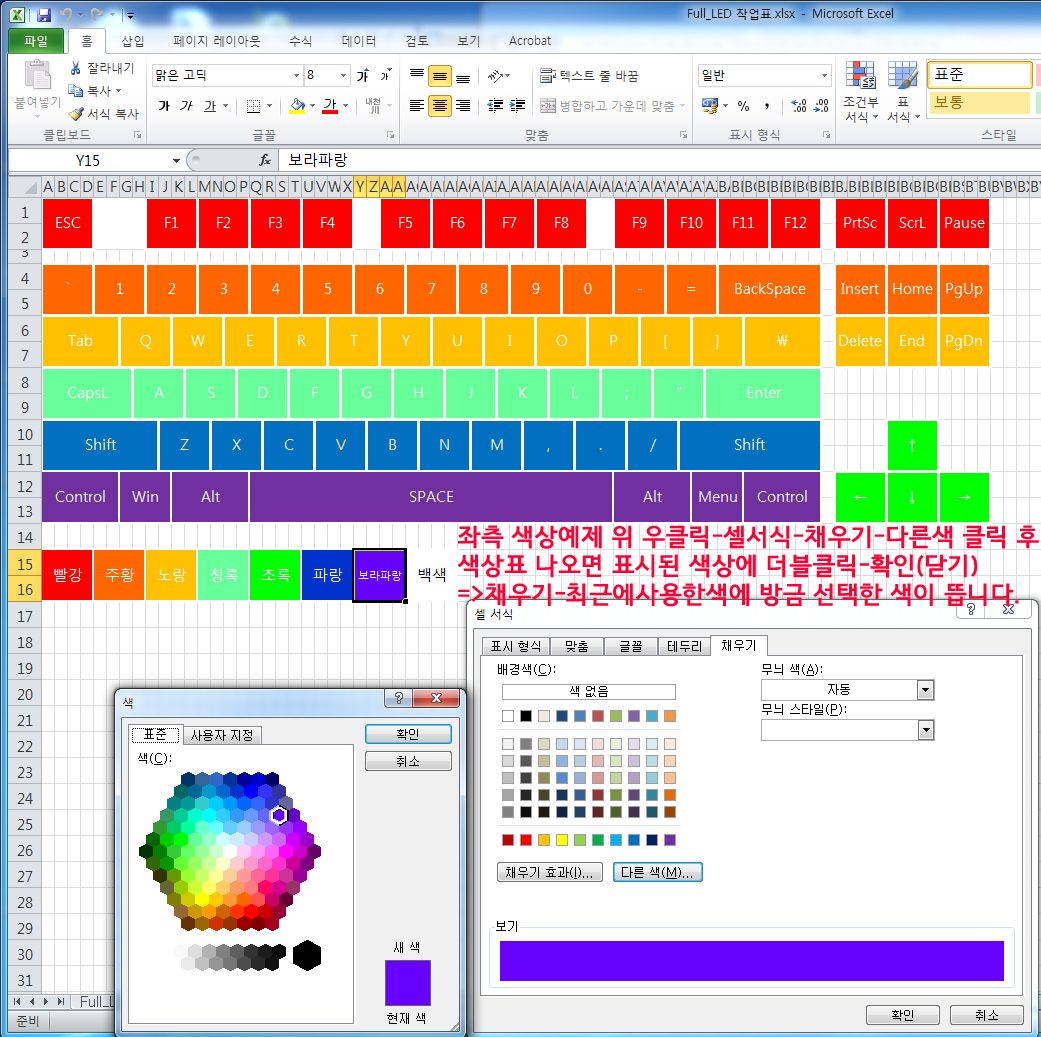Image resolution: width=1041 pixels, height=1037 pixels.
Task: Open pattern style (무늬 스타일) dropdown
Action: pos(925,730)
